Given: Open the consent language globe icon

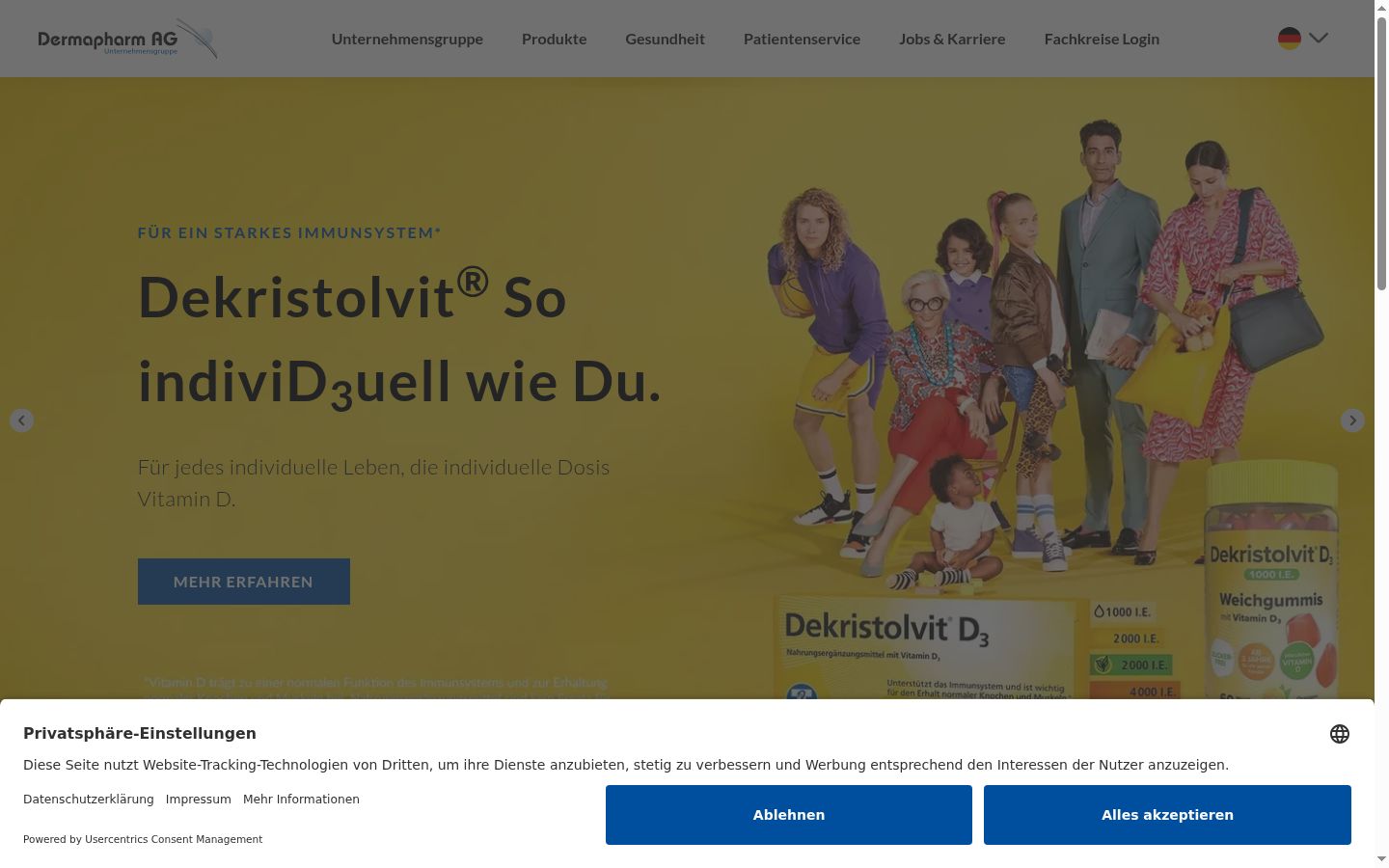Looking at the screenshot, I should point(1340,734).
